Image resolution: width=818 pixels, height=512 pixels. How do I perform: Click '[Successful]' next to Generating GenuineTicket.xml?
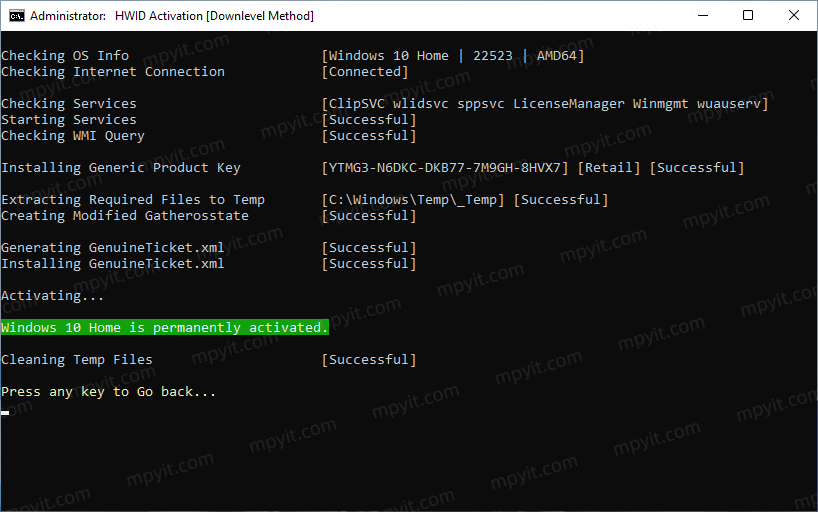coord(369,247)
